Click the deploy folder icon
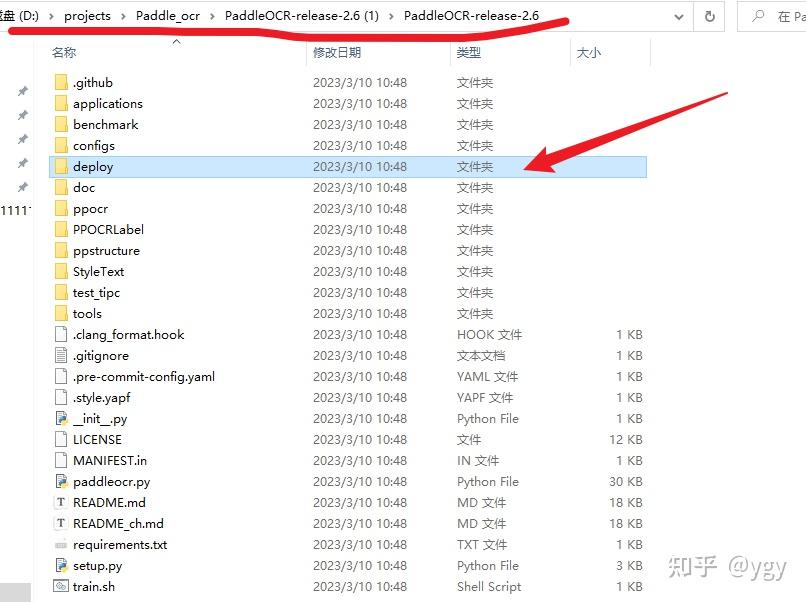Image resolution: width=806 pixels, height=602 pixels. [61, 167]
